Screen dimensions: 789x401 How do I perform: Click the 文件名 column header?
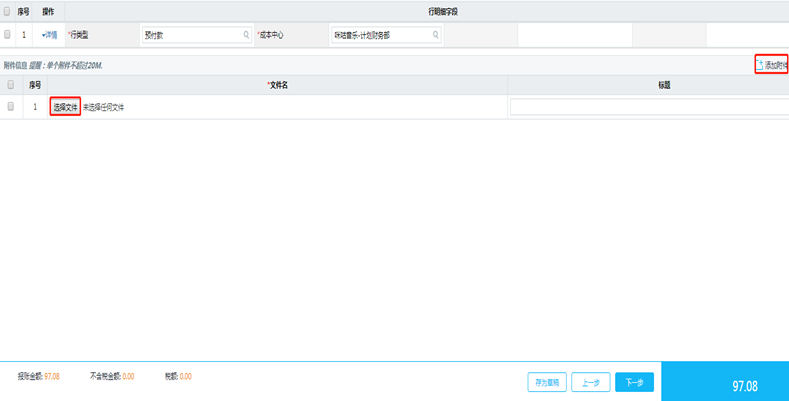277,86
